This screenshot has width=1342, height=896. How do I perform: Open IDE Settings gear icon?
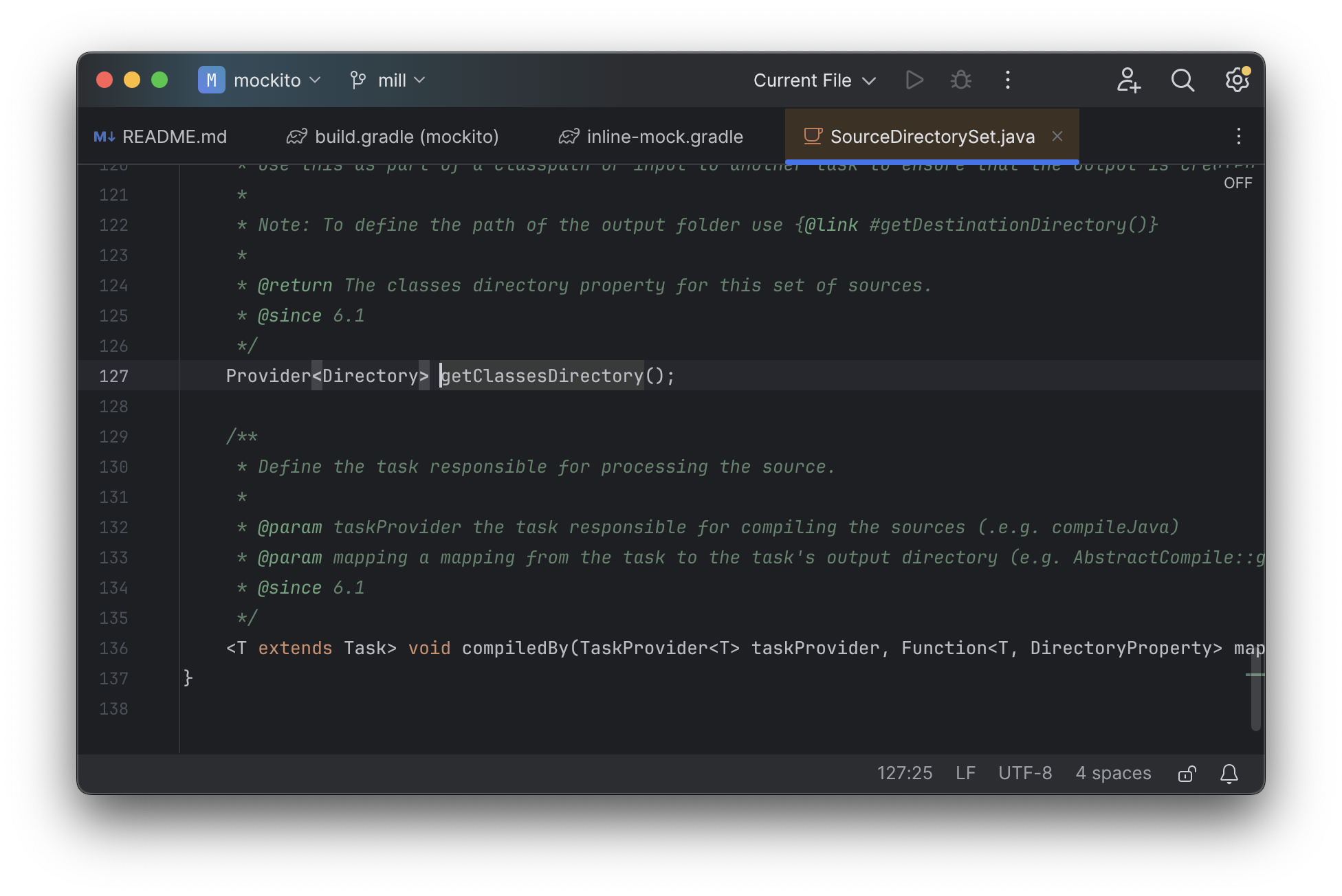point(1237,80)
